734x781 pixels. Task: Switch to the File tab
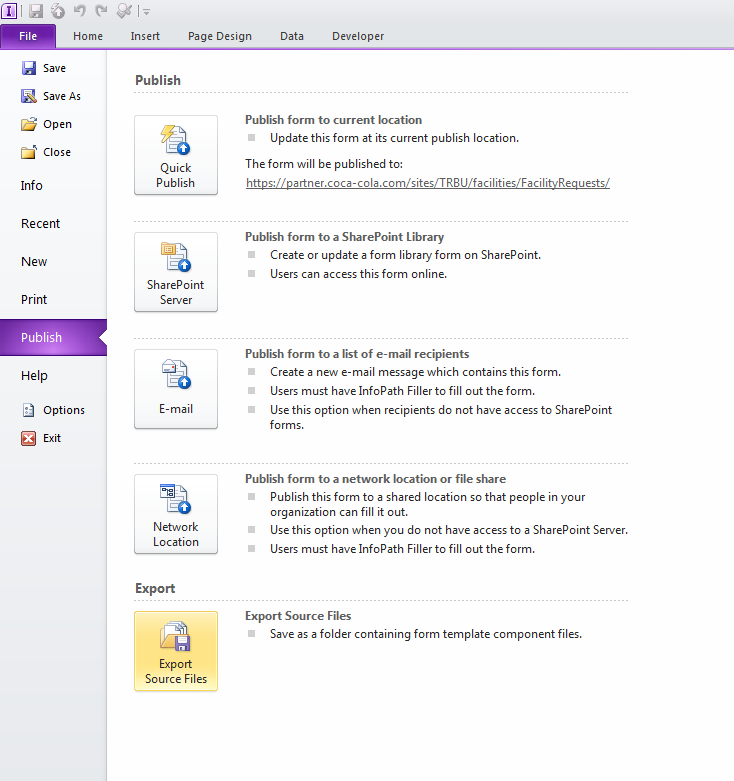click(x=28, y=36)
